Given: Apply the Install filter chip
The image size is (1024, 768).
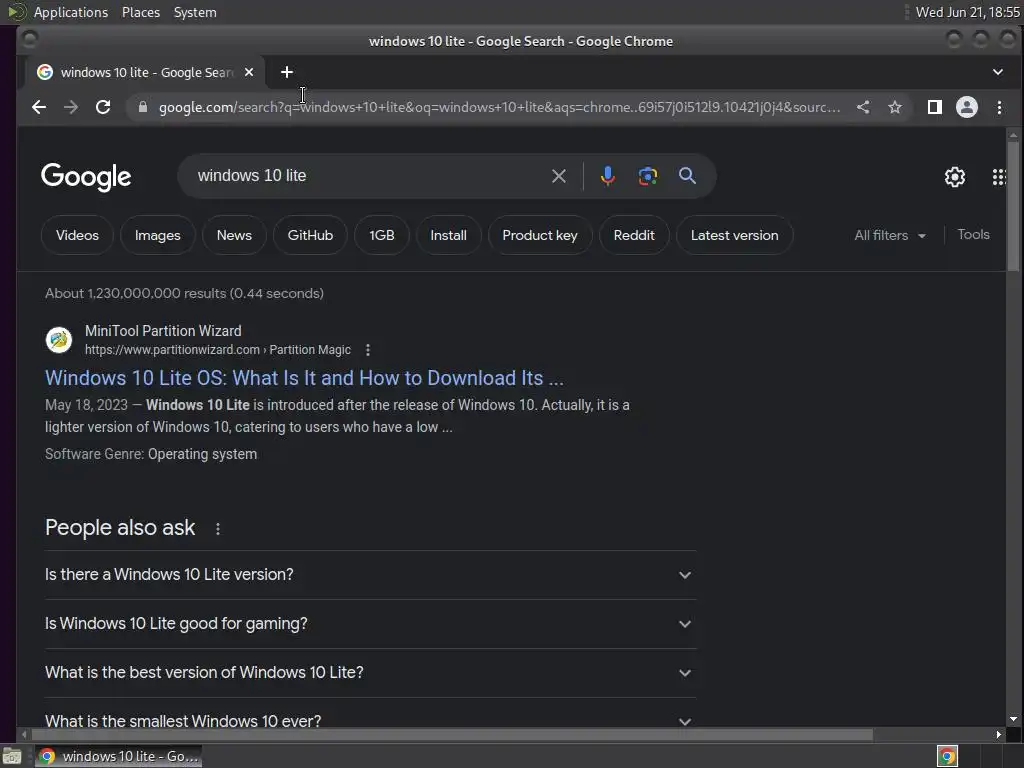Looking at the screenshot, I should click(448, 235).
